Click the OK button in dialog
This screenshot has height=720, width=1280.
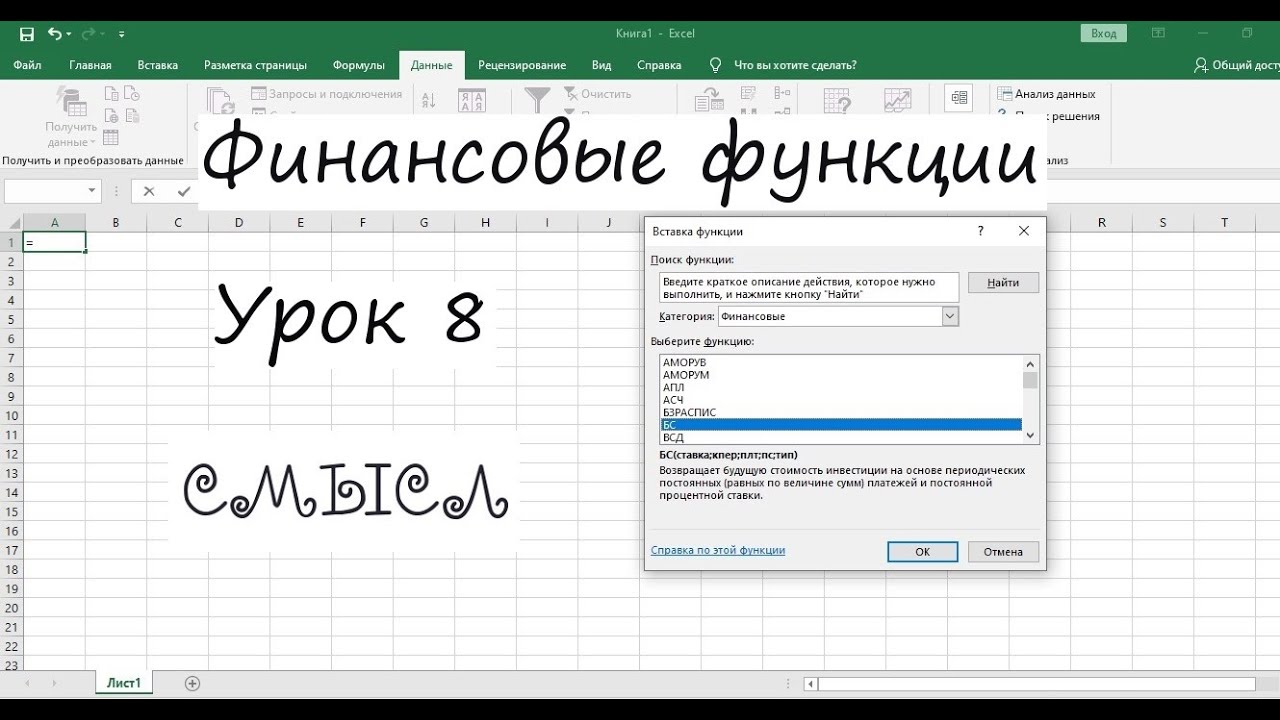pos(923,551)
